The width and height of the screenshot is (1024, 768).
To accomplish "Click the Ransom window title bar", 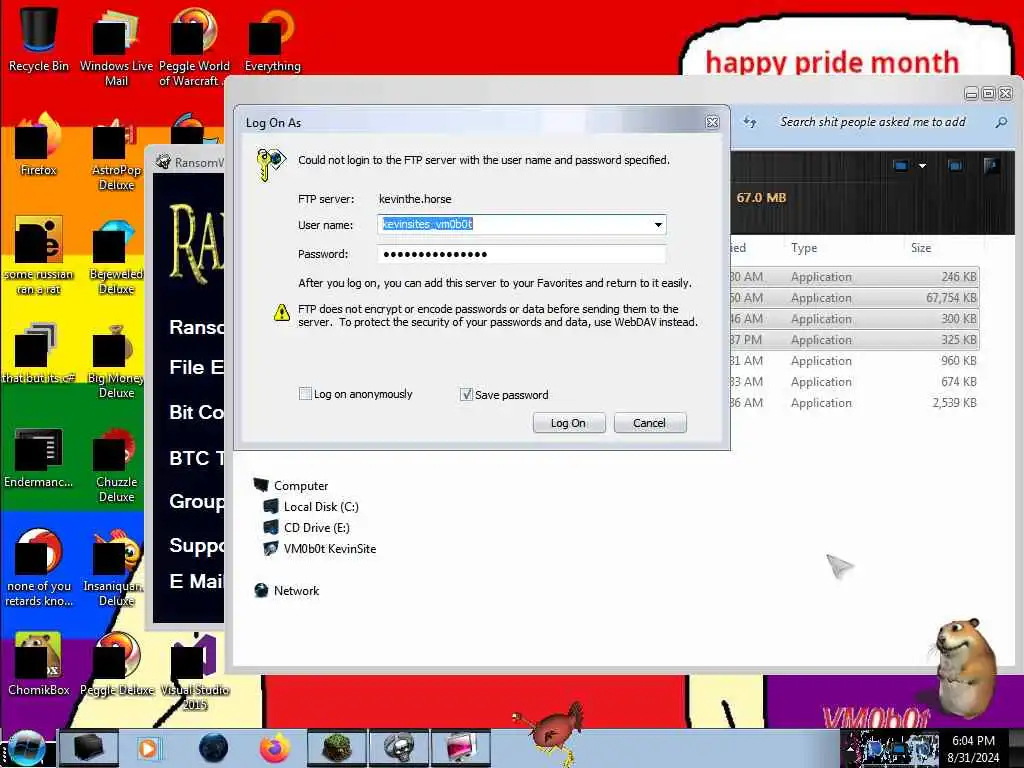I will (189, 162).
